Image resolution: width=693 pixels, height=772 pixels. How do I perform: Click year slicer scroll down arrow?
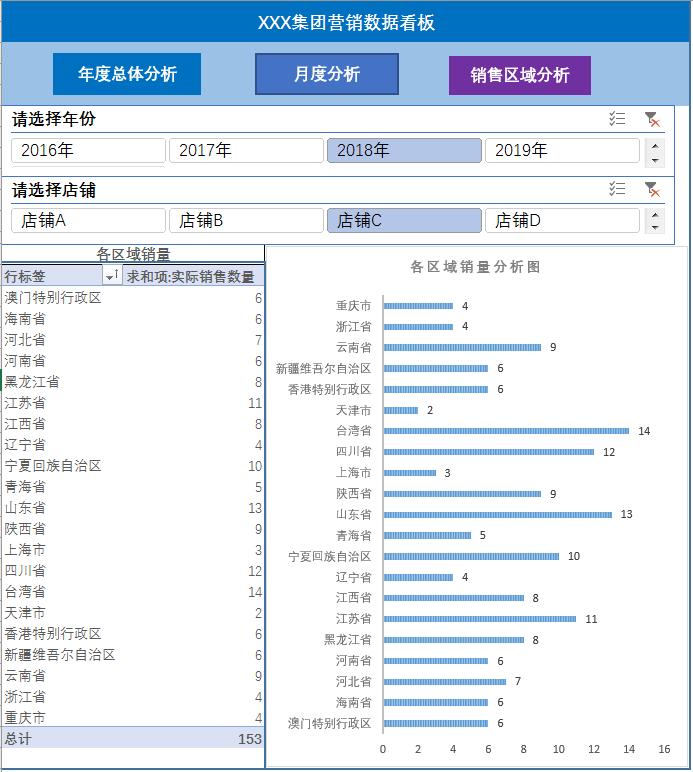655,160
